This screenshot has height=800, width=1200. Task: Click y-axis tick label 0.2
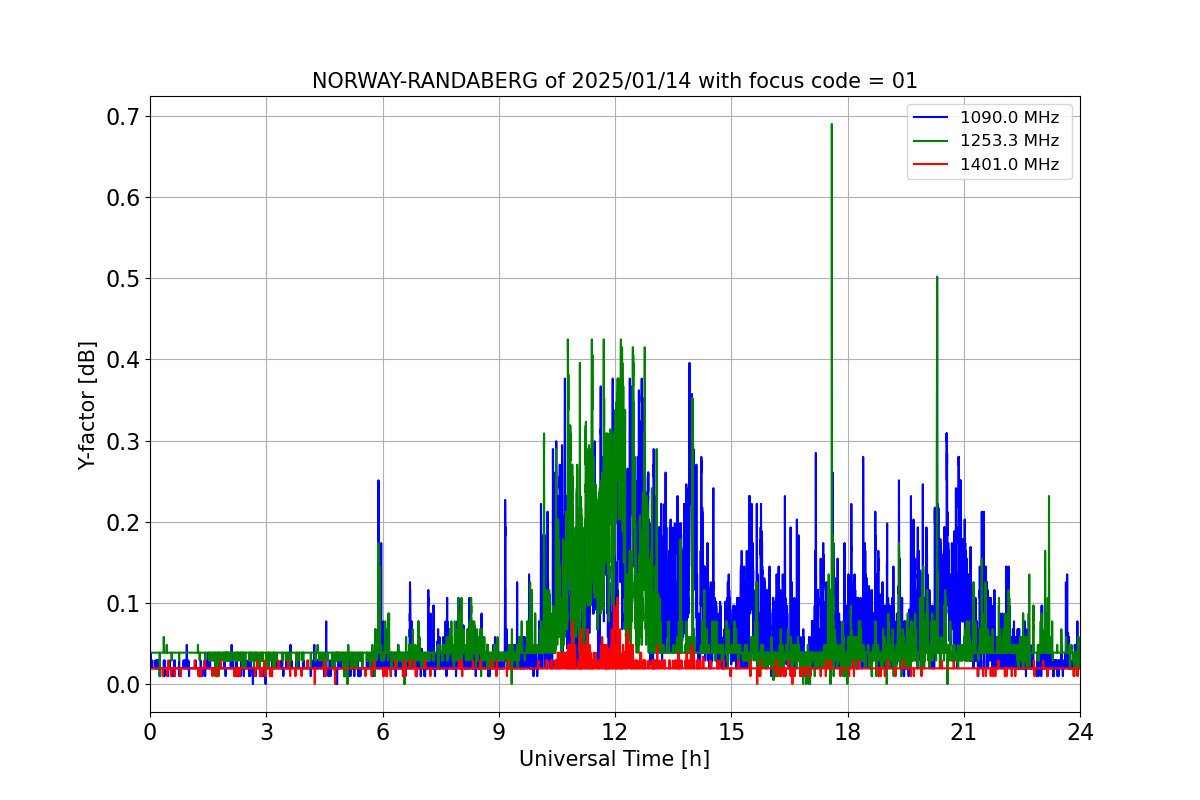[x=123, y=523]
